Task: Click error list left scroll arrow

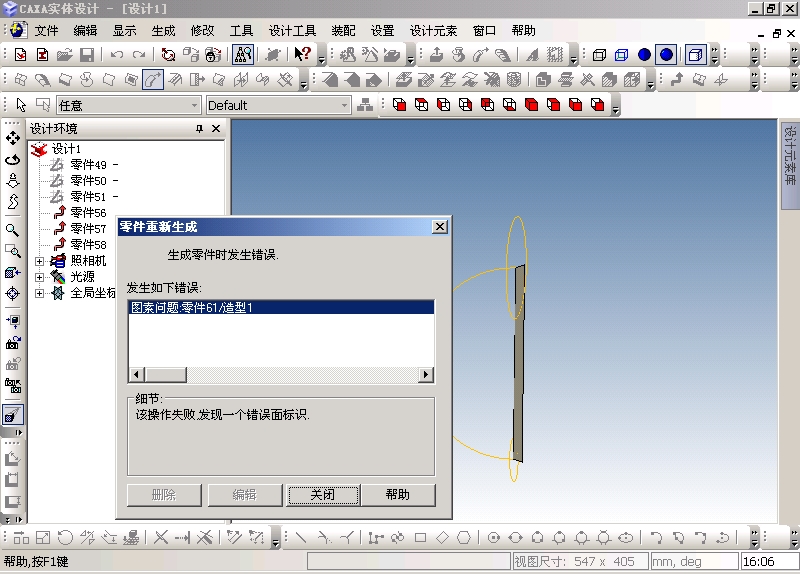Action: 136,375
